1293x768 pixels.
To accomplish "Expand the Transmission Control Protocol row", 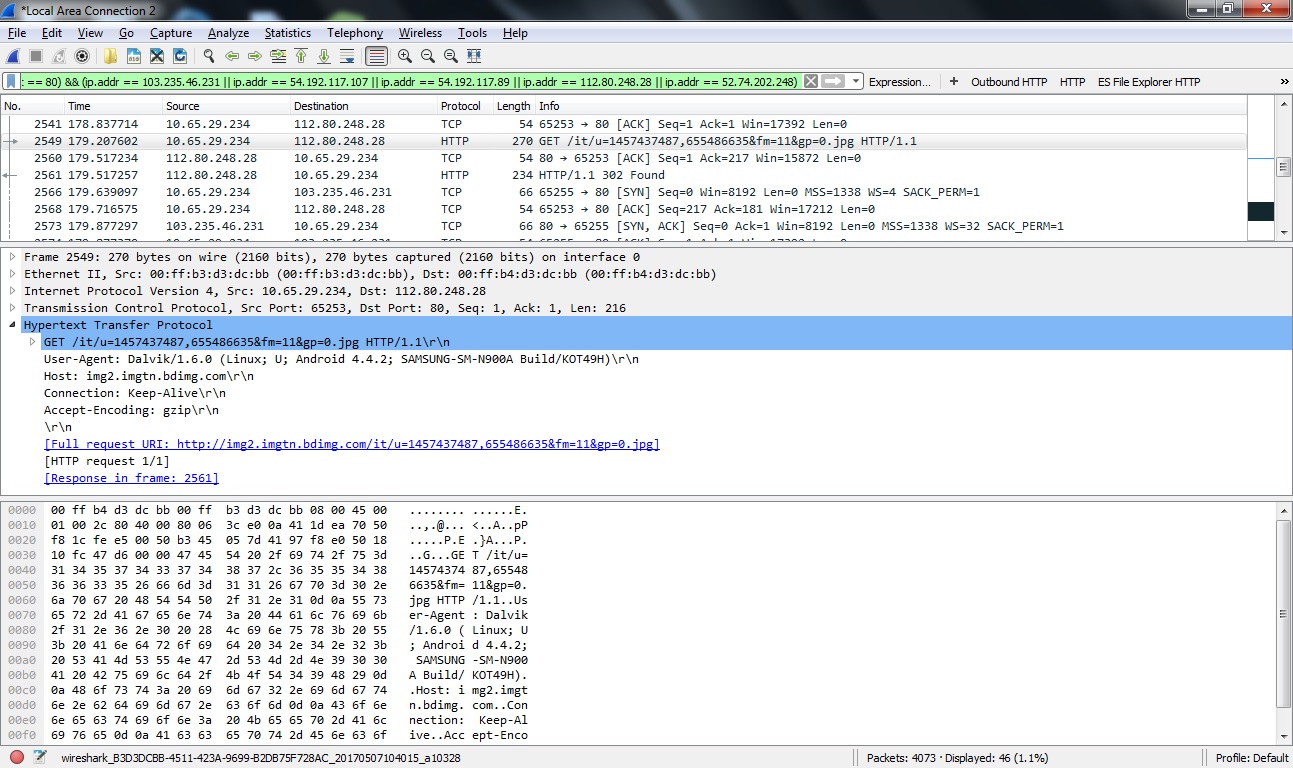I will click(x=13, y=308).
